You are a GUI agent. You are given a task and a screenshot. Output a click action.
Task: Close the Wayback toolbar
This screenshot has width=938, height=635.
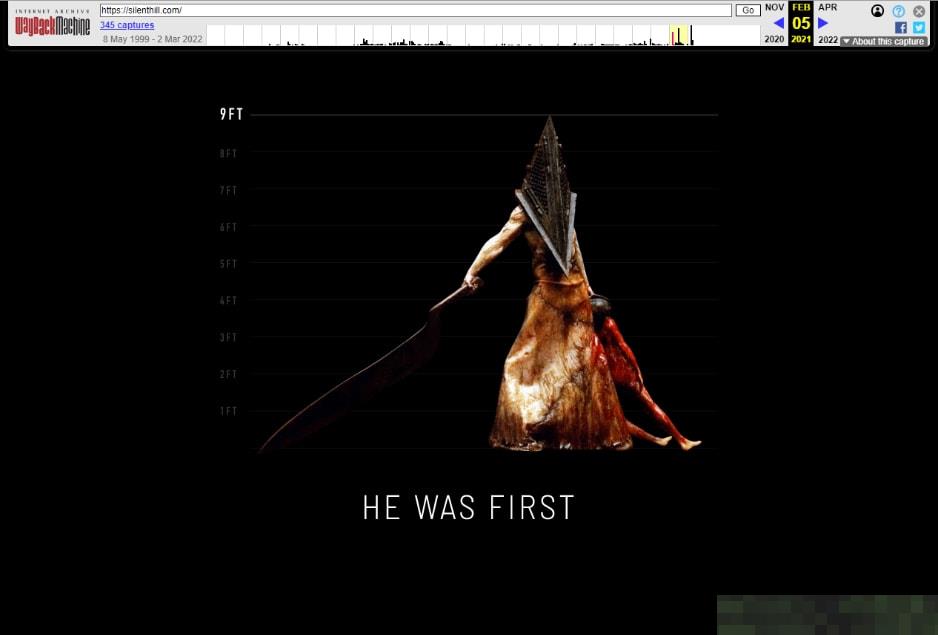pyautogui.click(x=919, y=11)
